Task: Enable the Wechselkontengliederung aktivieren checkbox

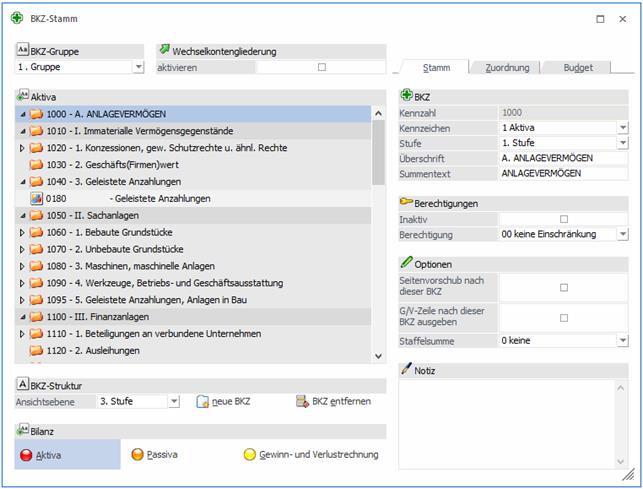Action: [x=321, y=67]
